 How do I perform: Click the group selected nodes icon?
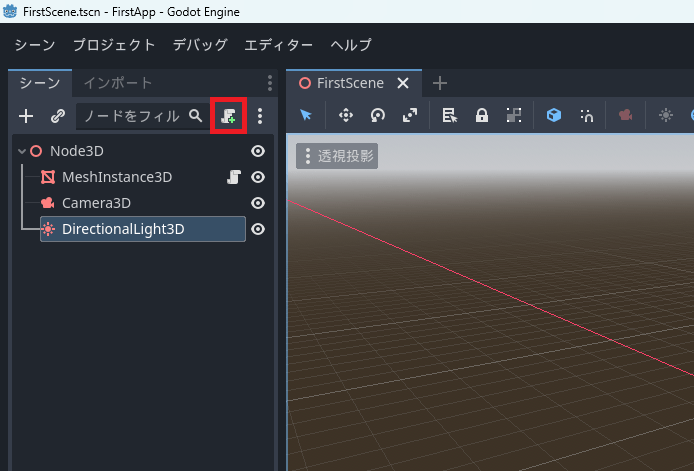(x=514, y=116)
